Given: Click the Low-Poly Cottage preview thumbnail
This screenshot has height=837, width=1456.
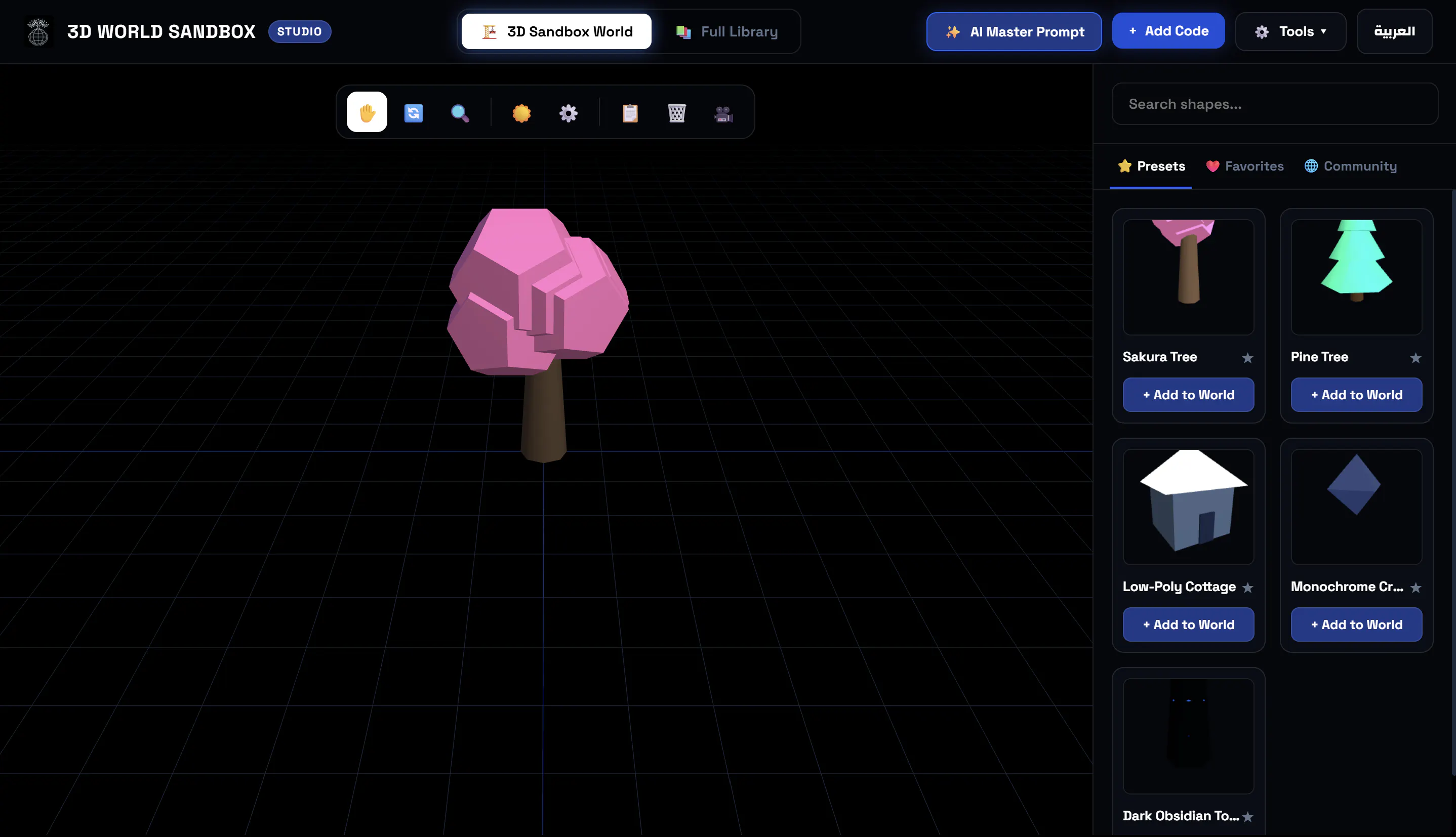Looking at the screenshot, I should (x=1188, y=507).
